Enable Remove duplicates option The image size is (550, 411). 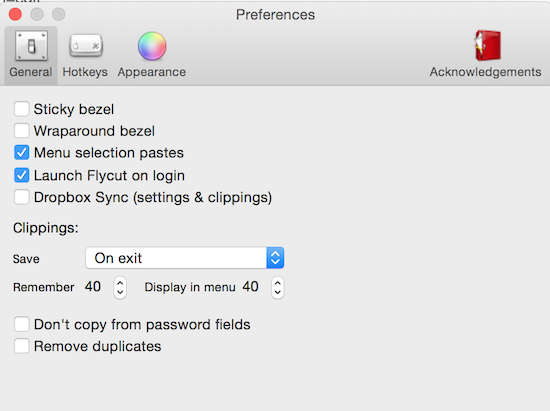(x=21, y=346)
